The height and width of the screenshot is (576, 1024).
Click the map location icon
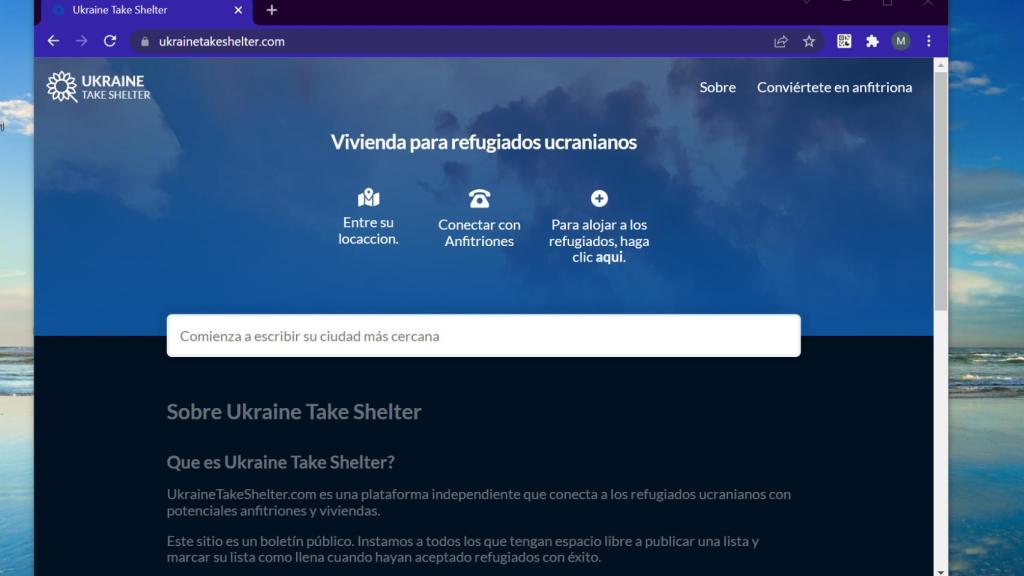coord(368,197)
